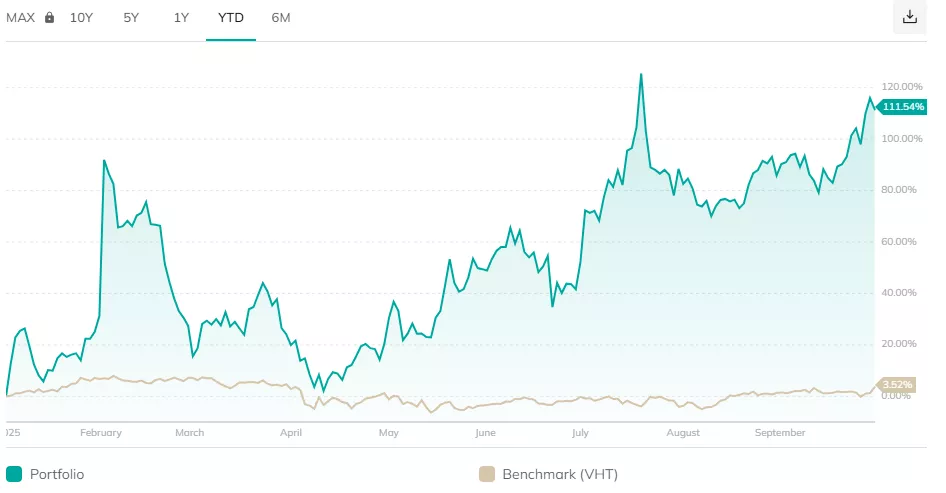The image size is (946, 493).
Task: Select the MAX time range
Action: pos(21,18)
